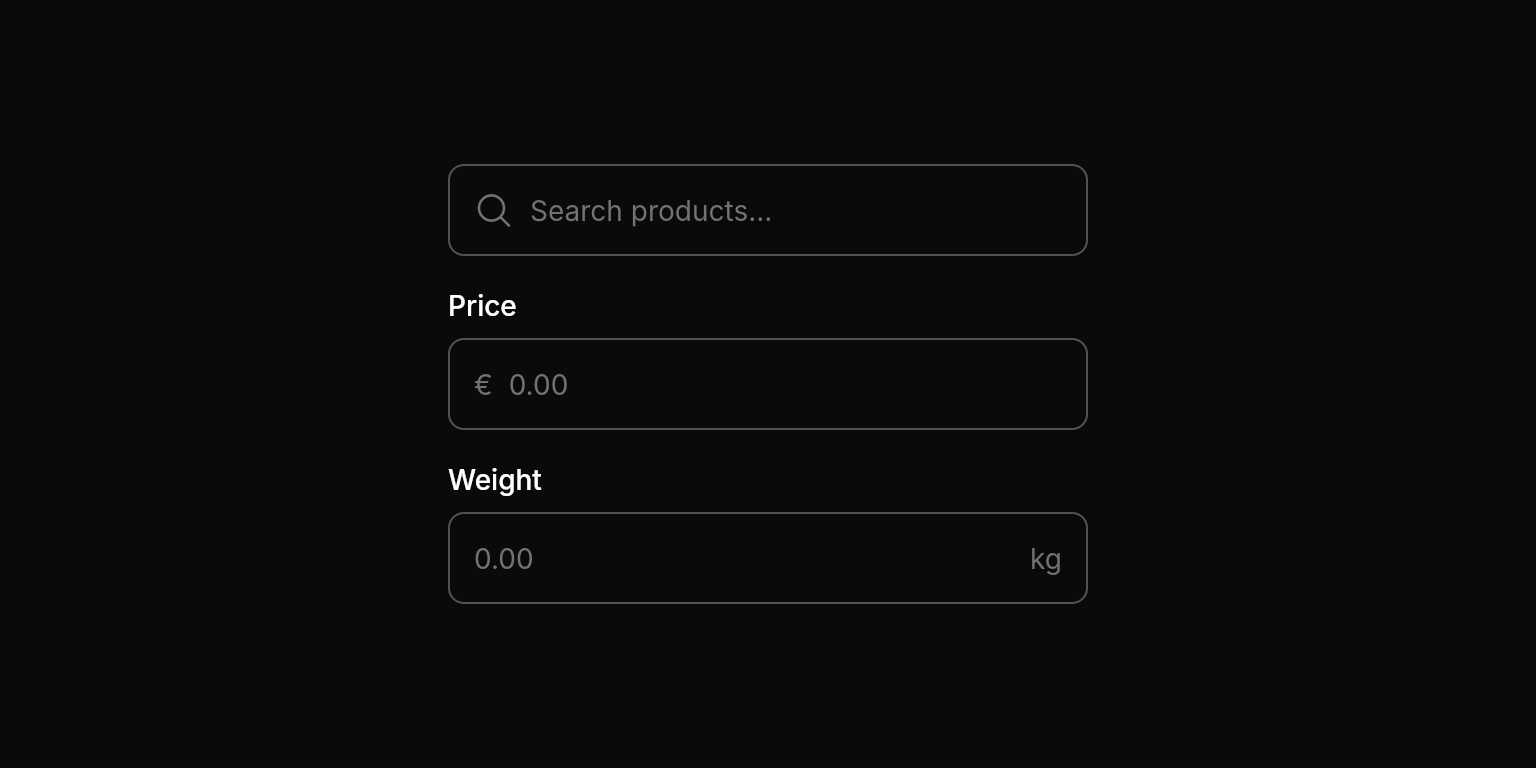Click the magnifier glyph left of the search placeholder
This screenshot has width=1536, height=768.
click(493, 210)
